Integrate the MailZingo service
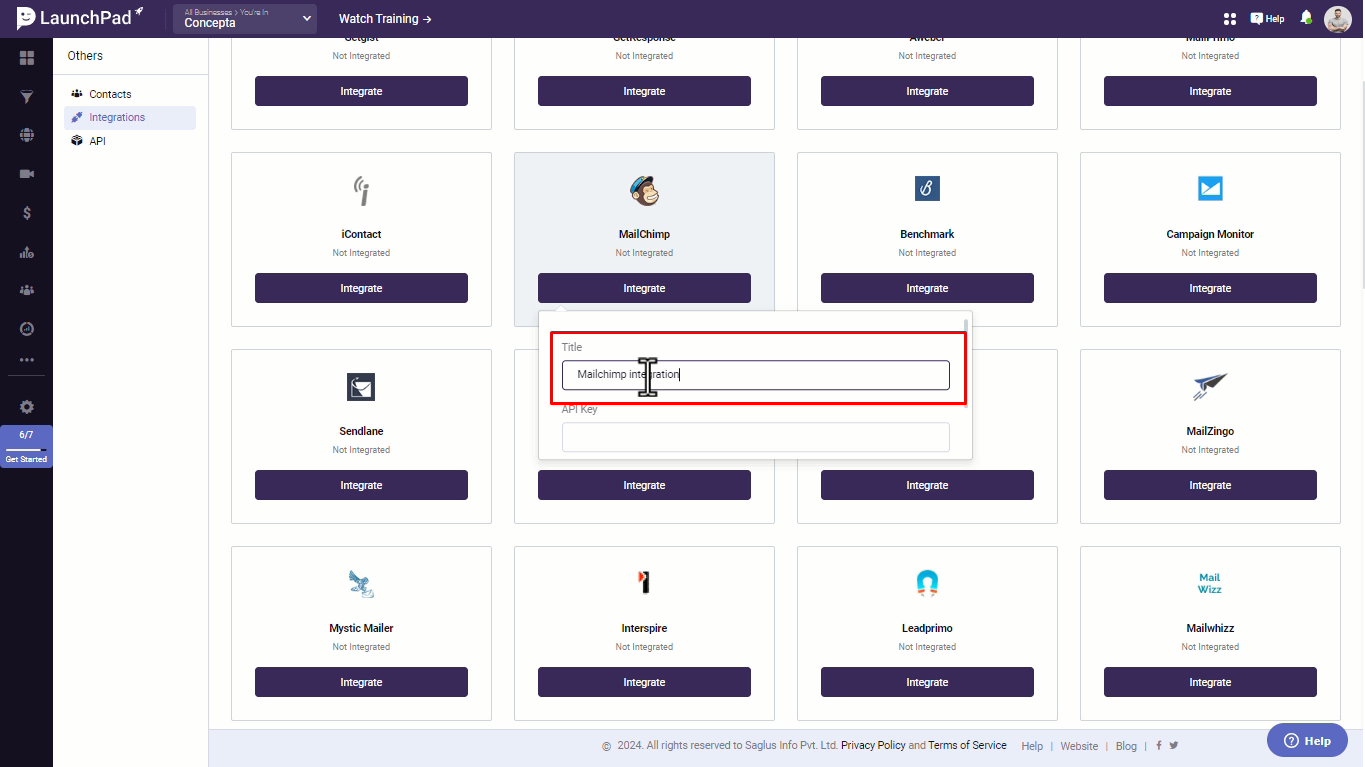Viewport: 1365px width, 767px height. (x=1210, y=485)
